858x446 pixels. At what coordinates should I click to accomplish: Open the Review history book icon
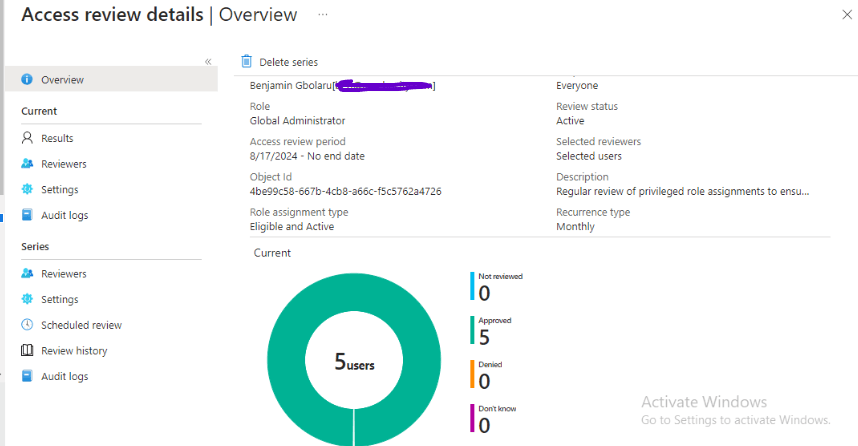pos(27,351)
